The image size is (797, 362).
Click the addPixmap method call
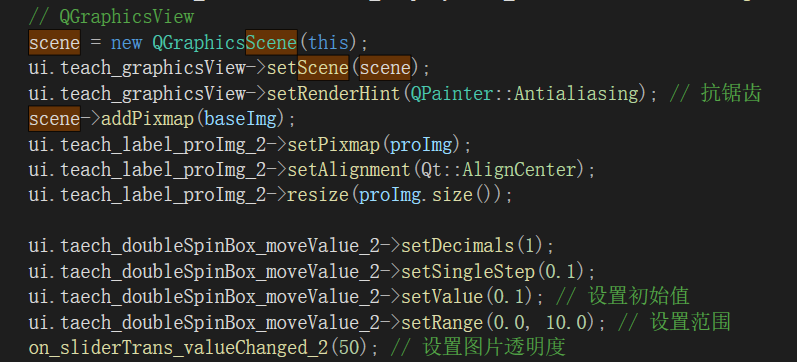[x=147, y=119]
